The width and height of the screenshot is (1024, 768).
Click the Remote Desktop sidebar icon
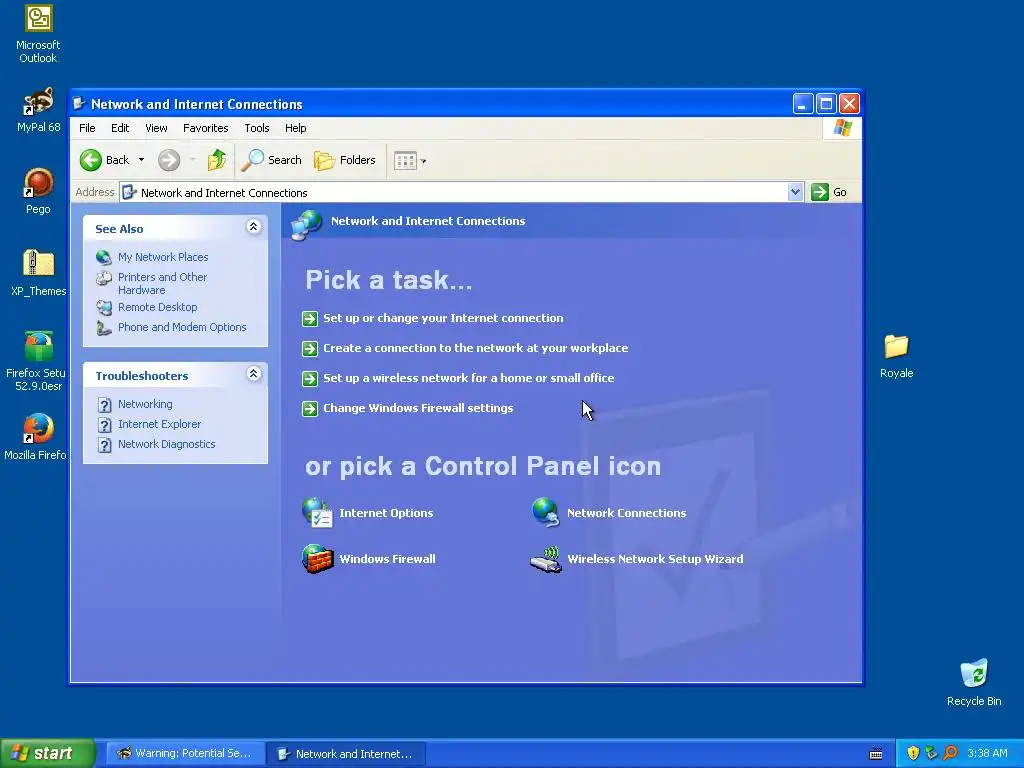coord(104,308)
